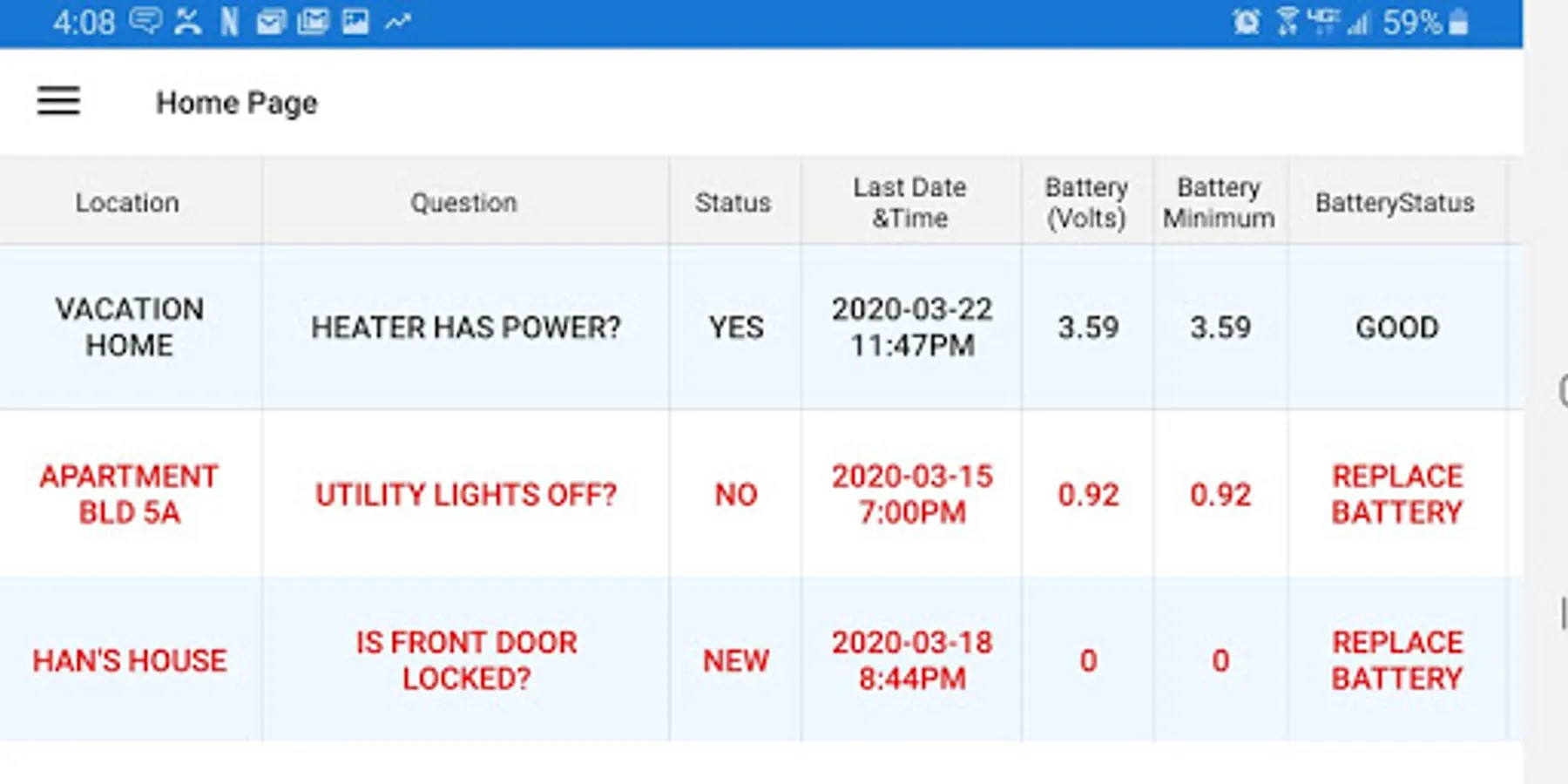The width and height of the screenshot is (1568, 784).
Task: Tap the trending chart notification icon
Action: point(397,21)
